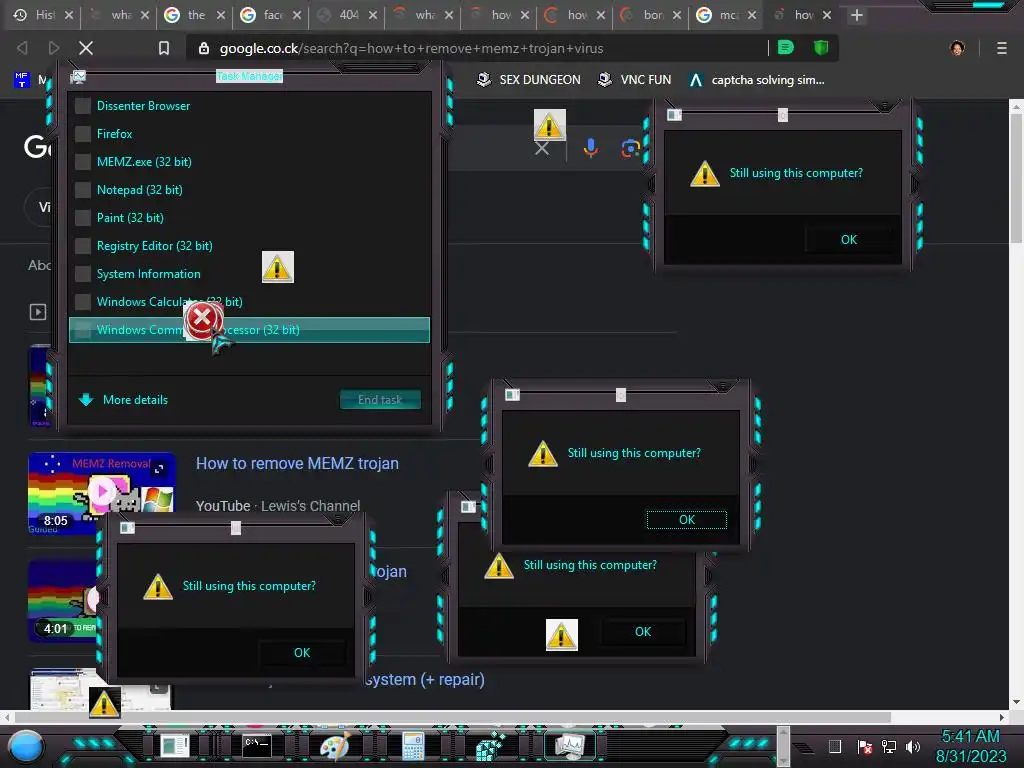Screen dimensions: 1024x768
Task: Click OK in the partly covered dialog
Action: tap(643, 632)
